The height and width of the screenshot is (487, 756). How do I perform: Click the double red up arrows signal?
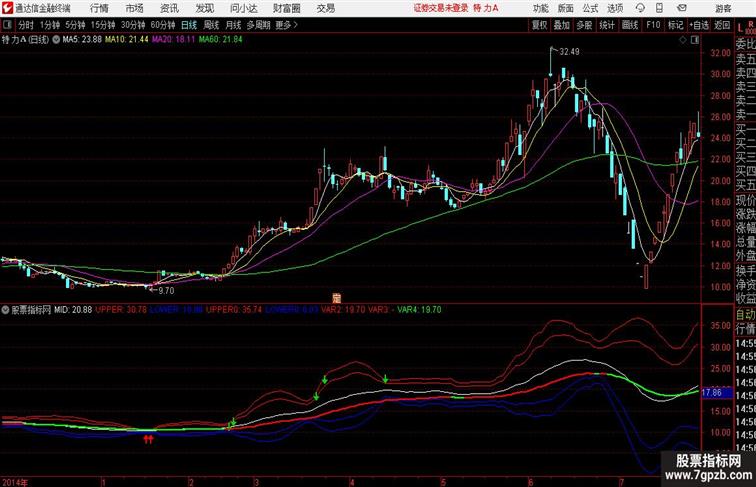point(148,439)
